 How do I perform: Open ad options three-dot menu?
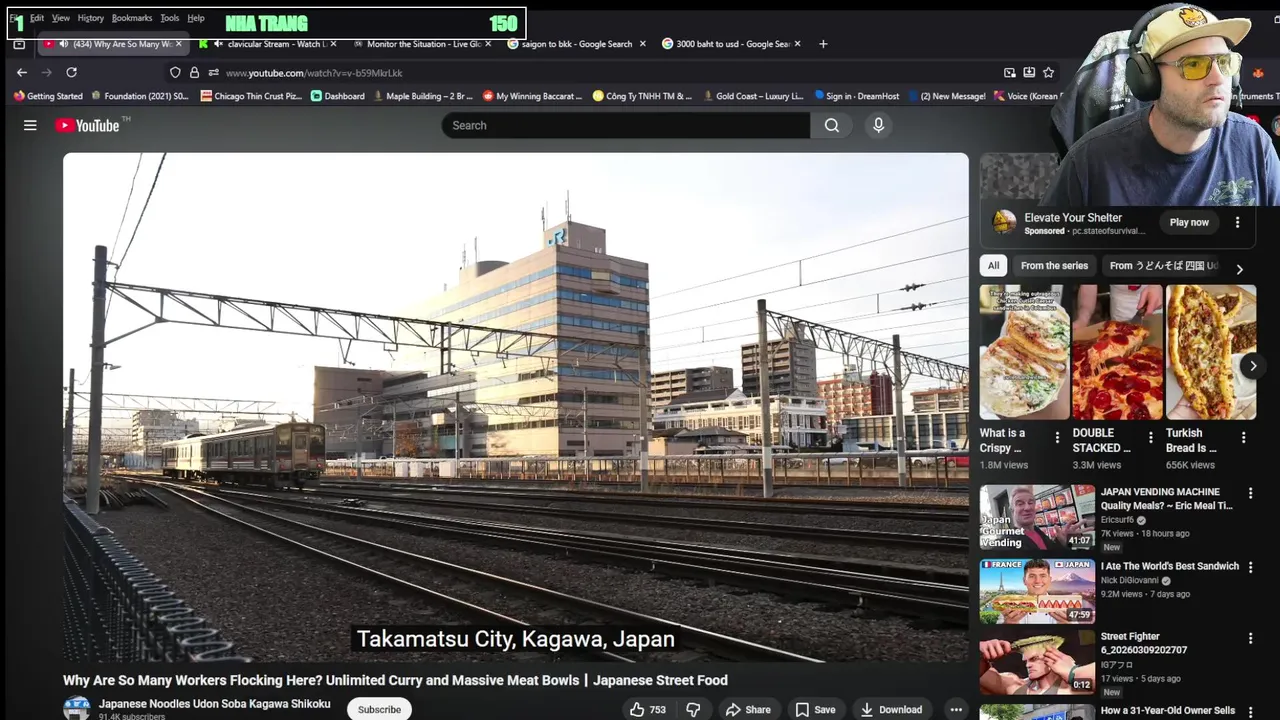click(1237, 222)
